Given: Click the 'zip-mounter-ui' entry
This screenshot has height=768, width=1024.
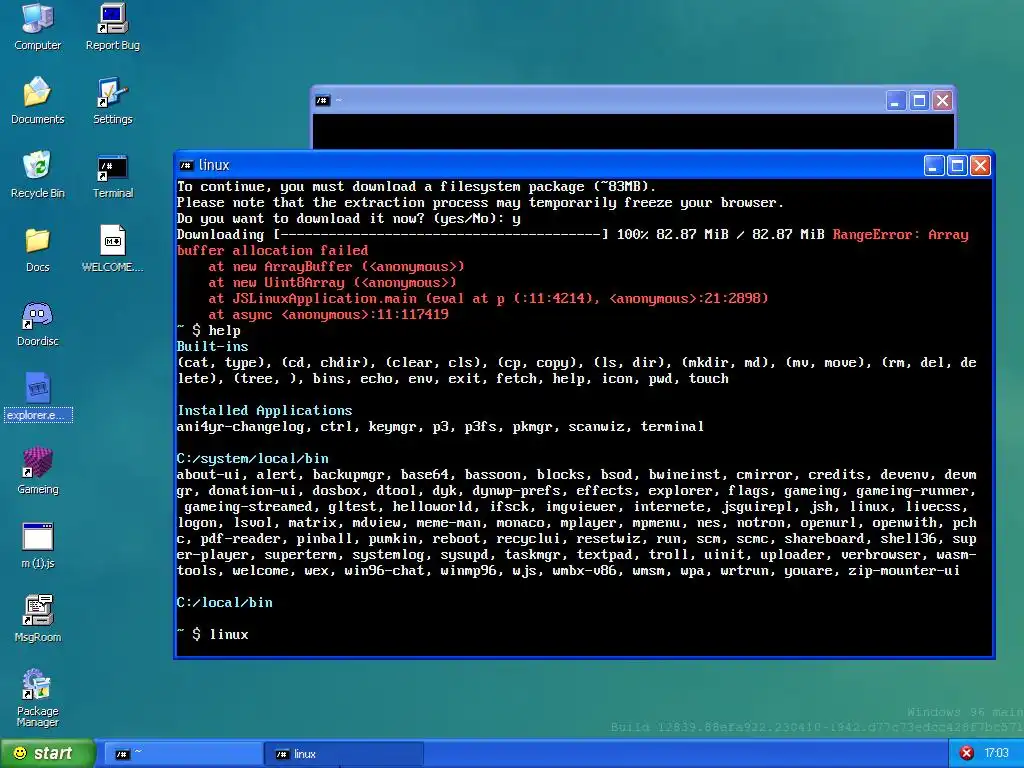Looking at the screenshot, I should [904, 571].
